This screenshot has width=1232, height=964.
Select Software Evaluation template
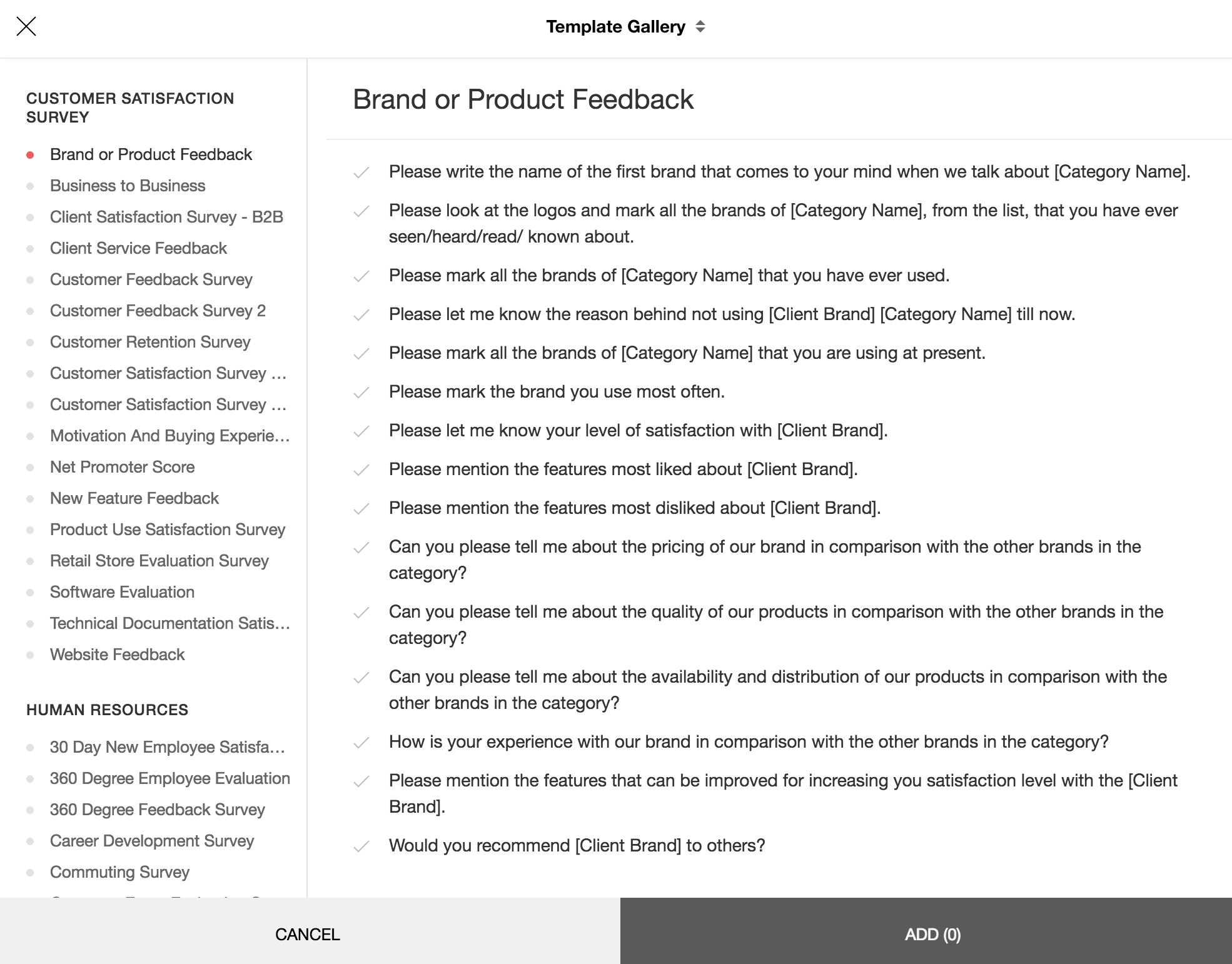pyautogui.click(x=122, y=591)
